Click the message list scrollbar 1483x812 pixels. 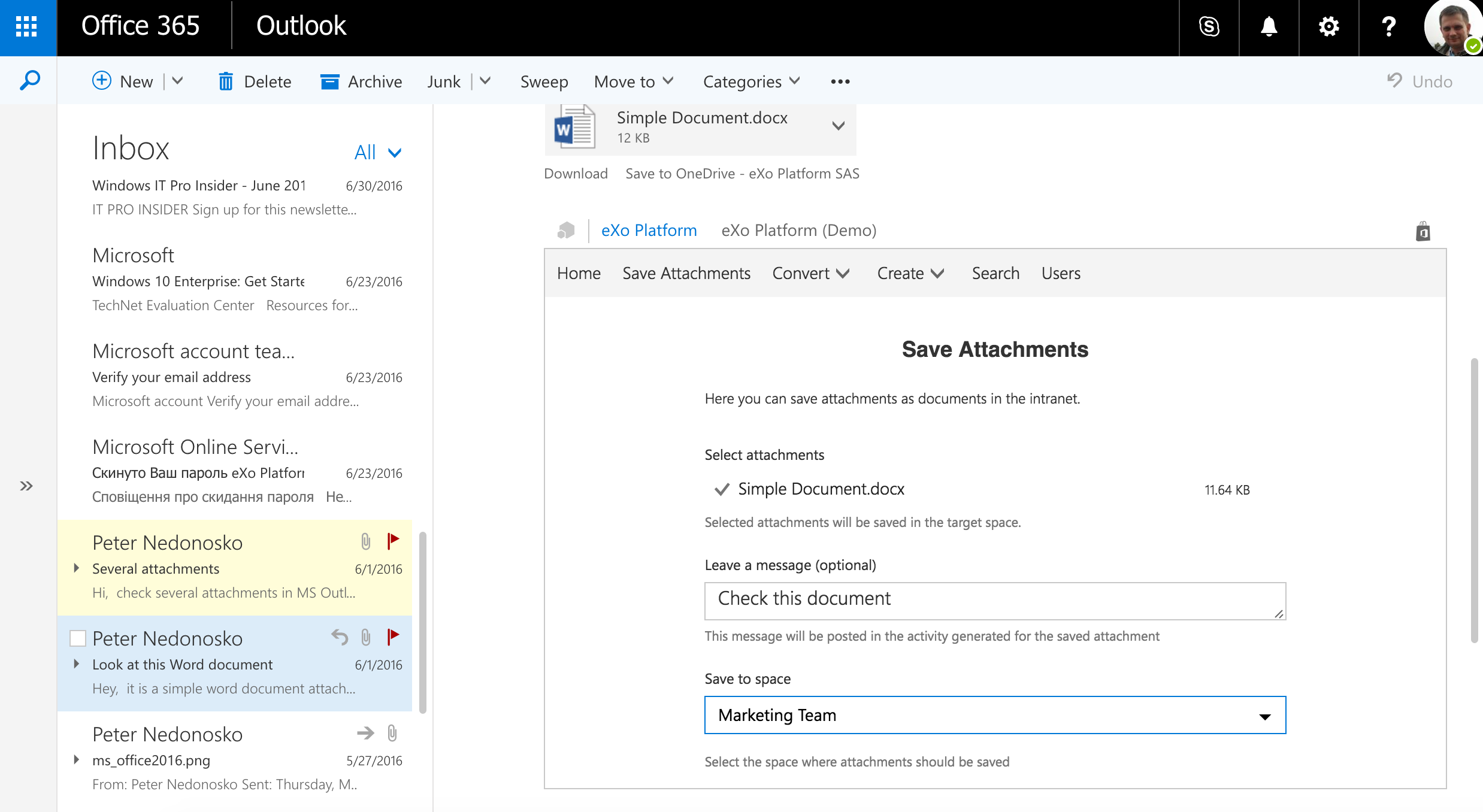[423, 622]
